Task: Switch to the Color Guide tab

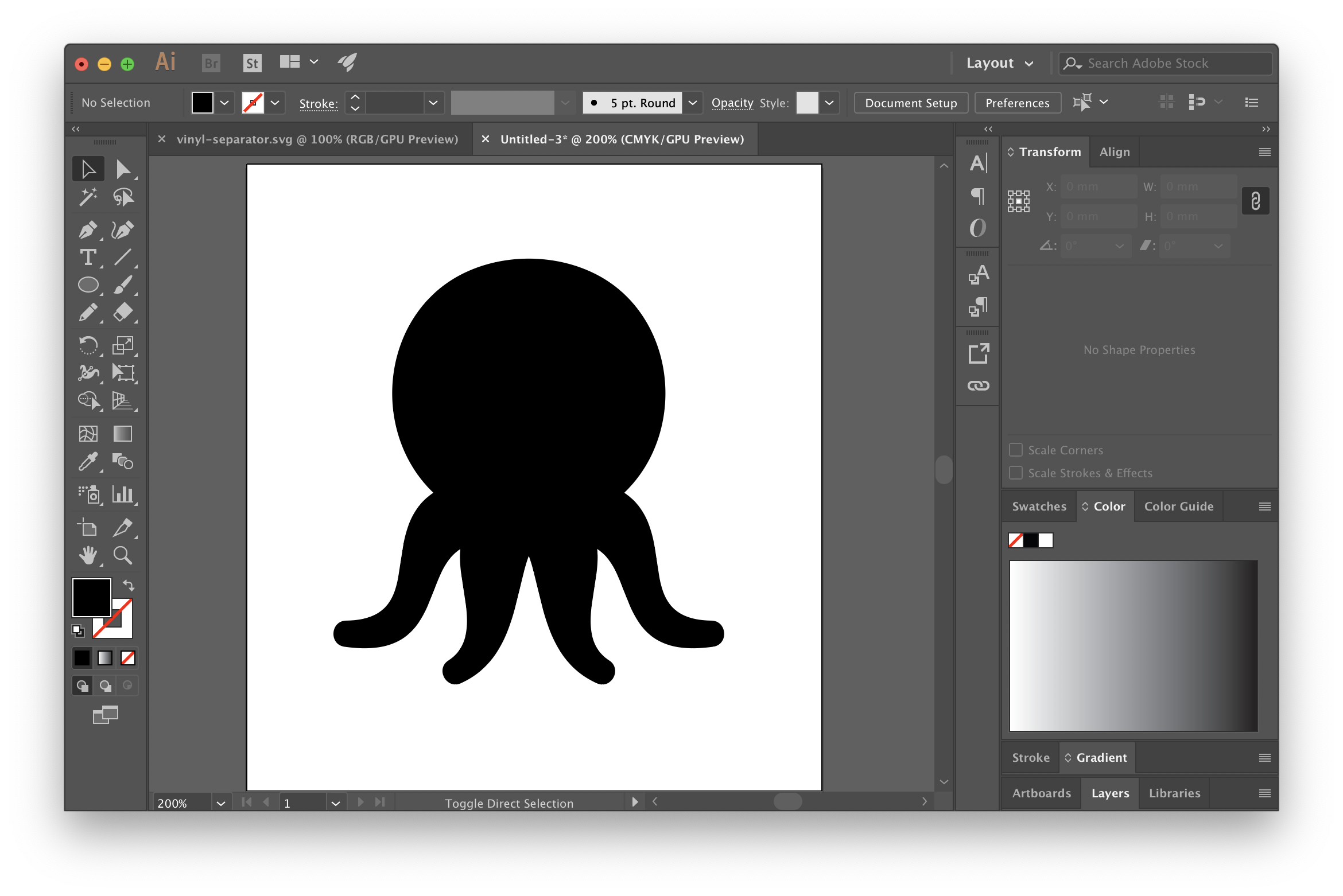Action: tap(1179, 507)
